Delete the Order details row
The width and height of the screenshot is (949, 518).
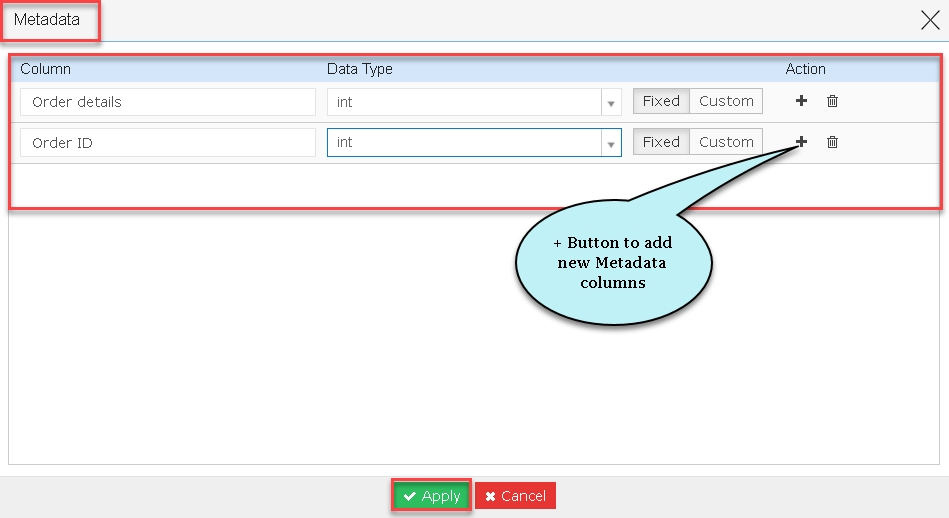[x=832, y=101]
